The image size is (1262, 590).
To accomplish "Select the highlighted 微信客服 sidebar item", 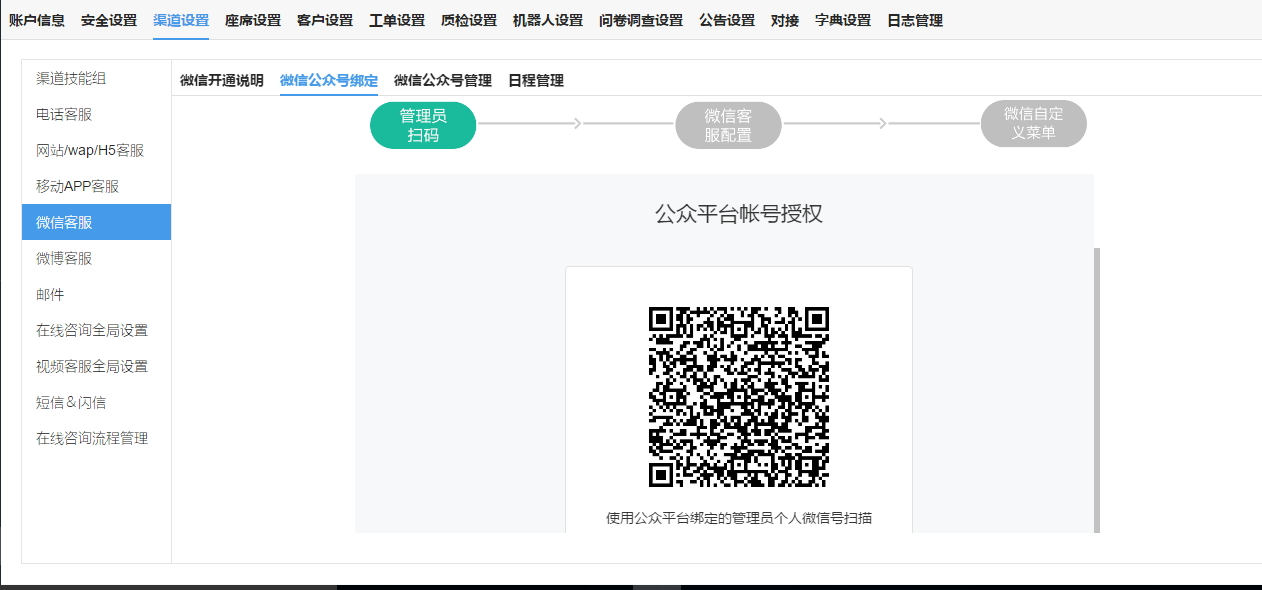I will coord(96,222).
